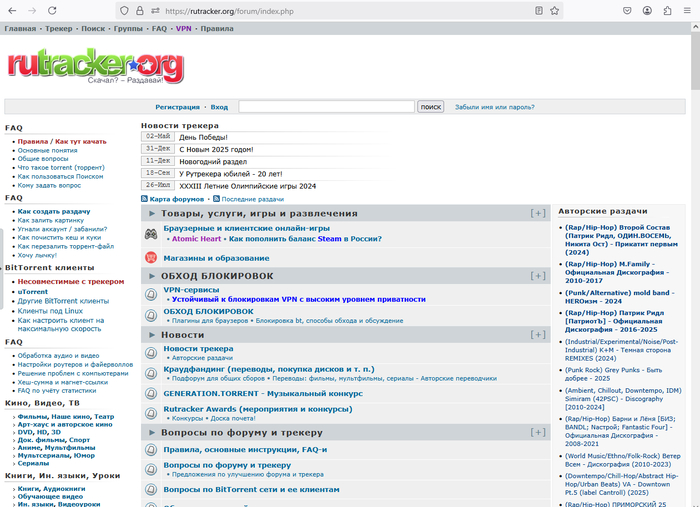Screen dimensions: 700x507
Task: Bookmark this page with star icon
Action: click(x=554, y=11)
